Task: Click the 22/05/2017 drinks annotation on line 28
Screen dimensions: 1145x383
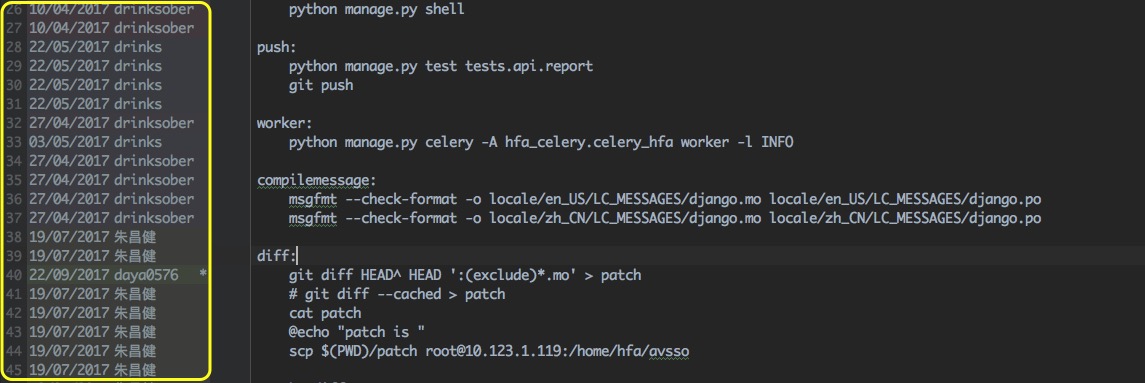Action: click(x=96, y=47)
